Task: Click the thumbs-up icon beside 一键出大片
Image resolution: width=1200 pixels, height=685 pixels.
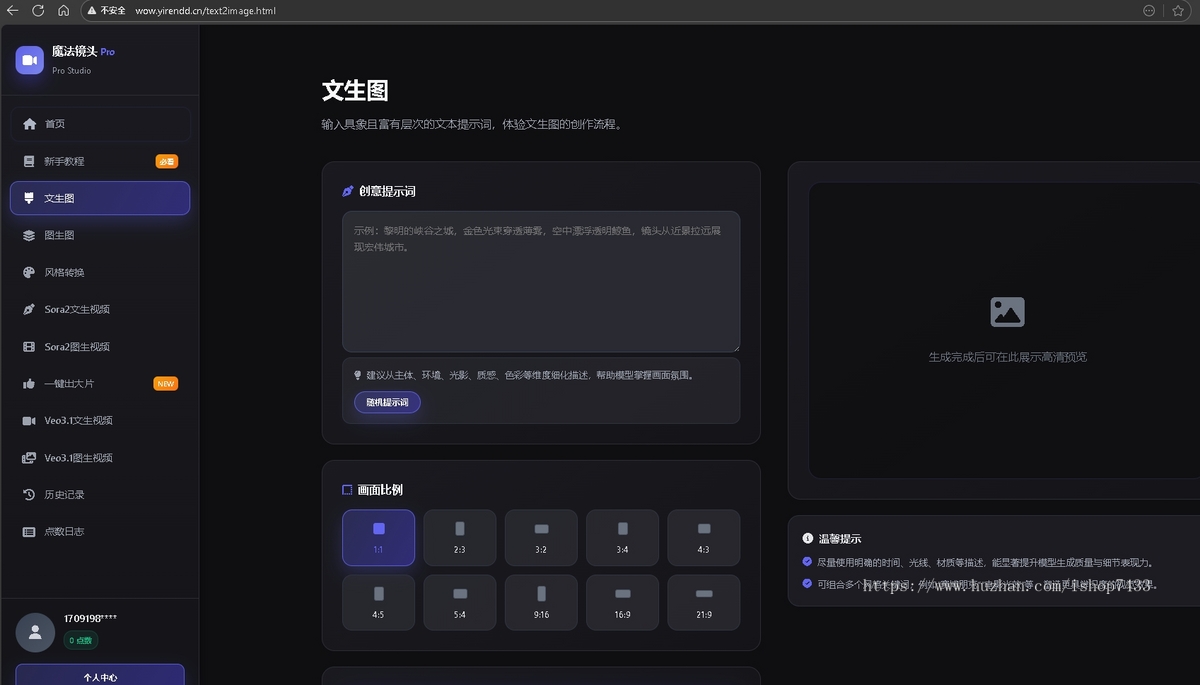Action: 29,383
